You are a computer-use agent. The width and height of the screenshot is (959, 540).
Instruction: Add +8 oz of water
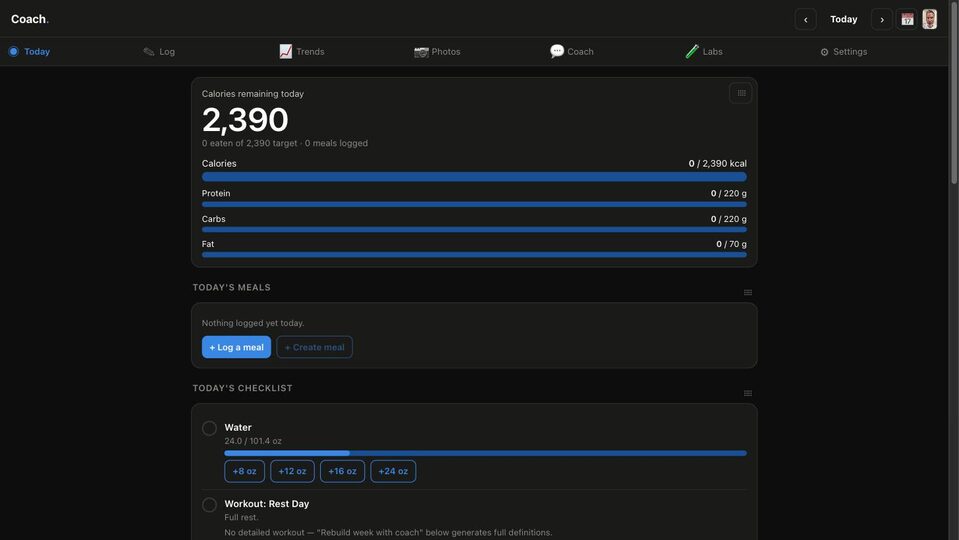tap(245, 471)
